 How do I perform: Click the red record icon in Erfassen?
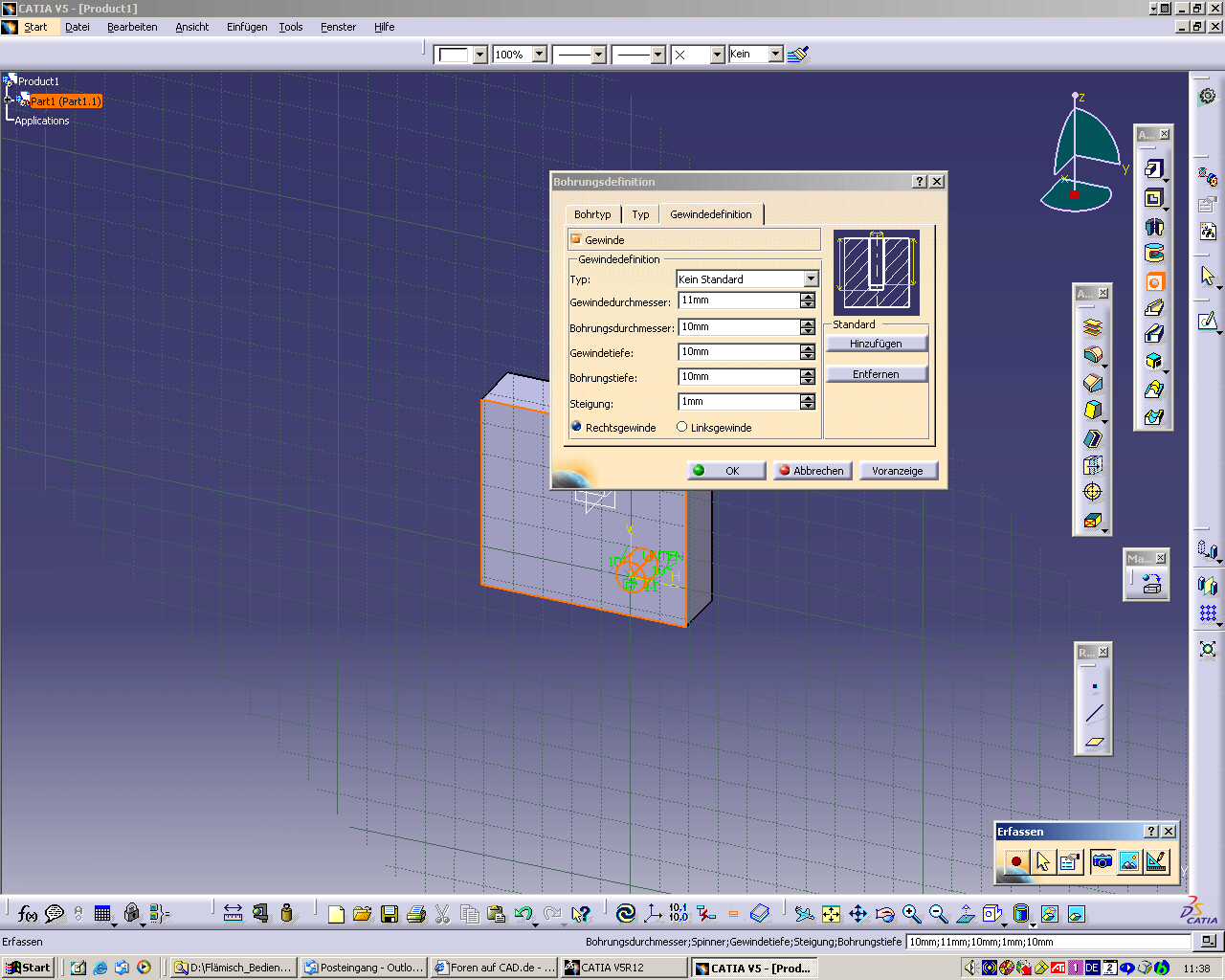(x=1016, y=861)
